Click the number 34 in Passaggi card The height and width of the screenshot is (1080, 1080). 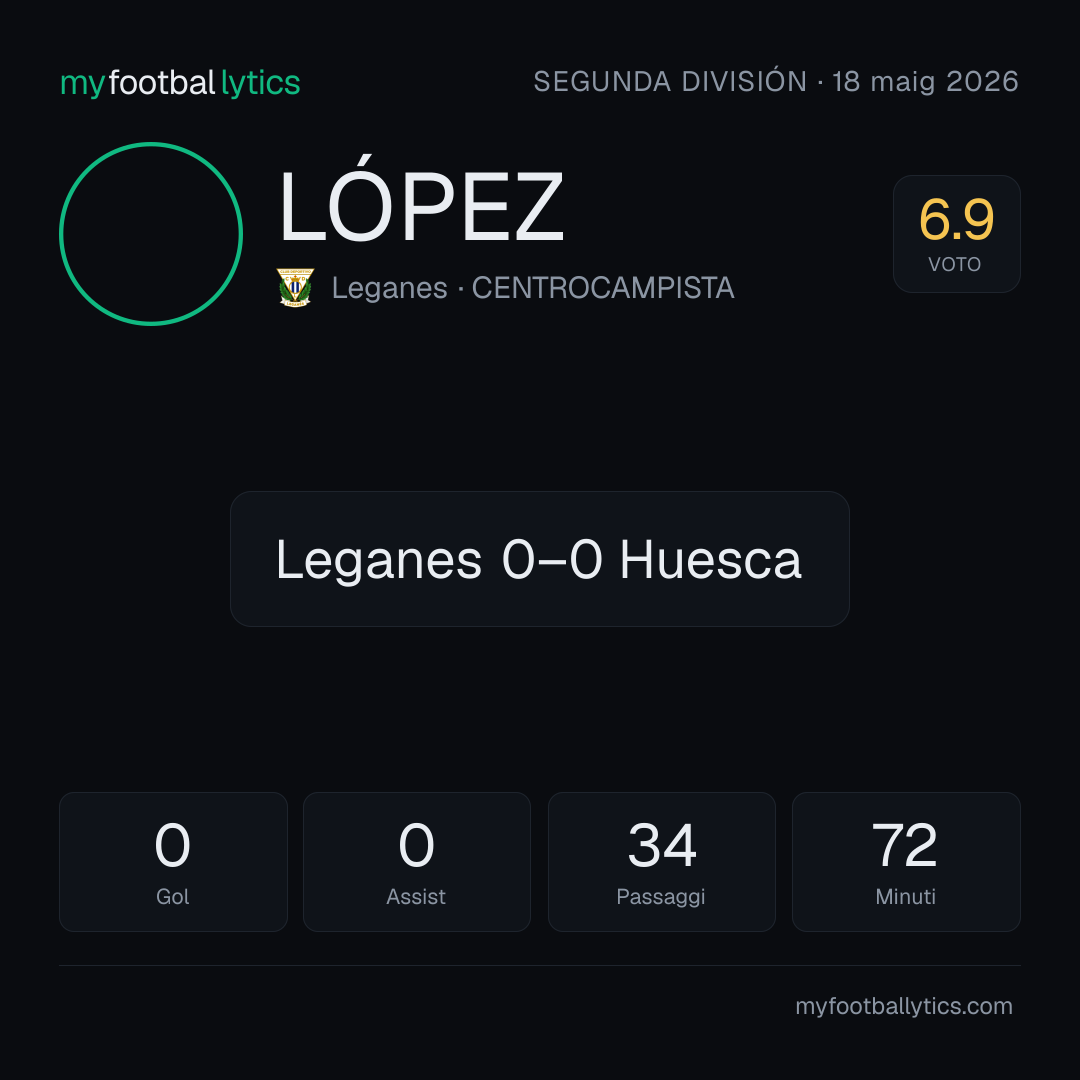click(662, 845)
